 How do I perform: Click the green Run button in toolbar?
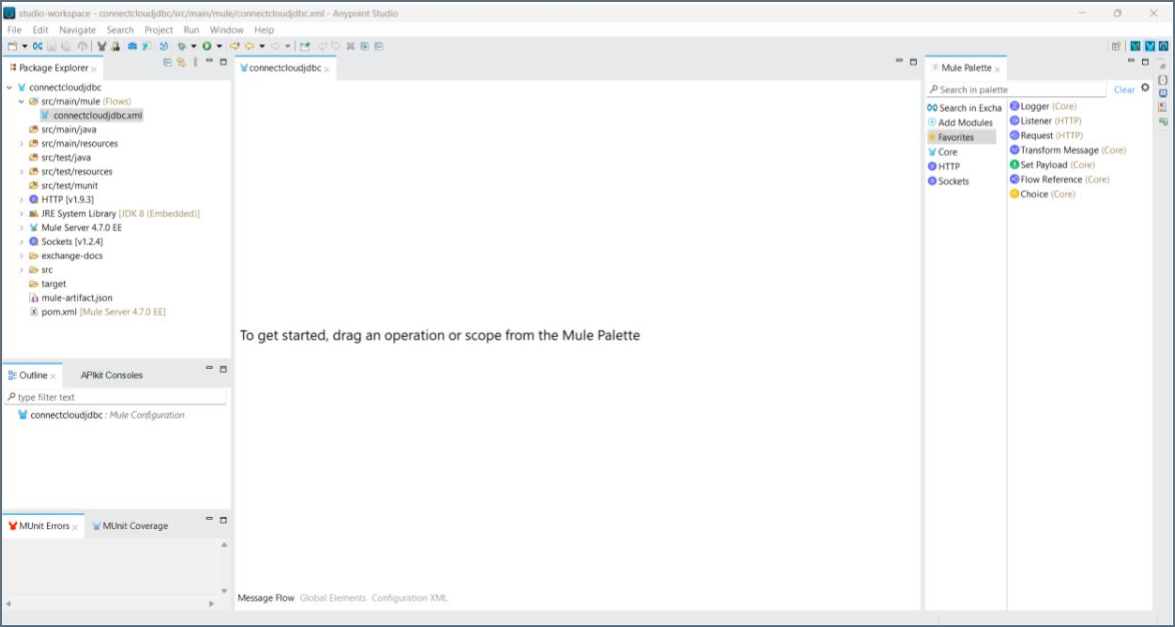(x=206, y=46)
